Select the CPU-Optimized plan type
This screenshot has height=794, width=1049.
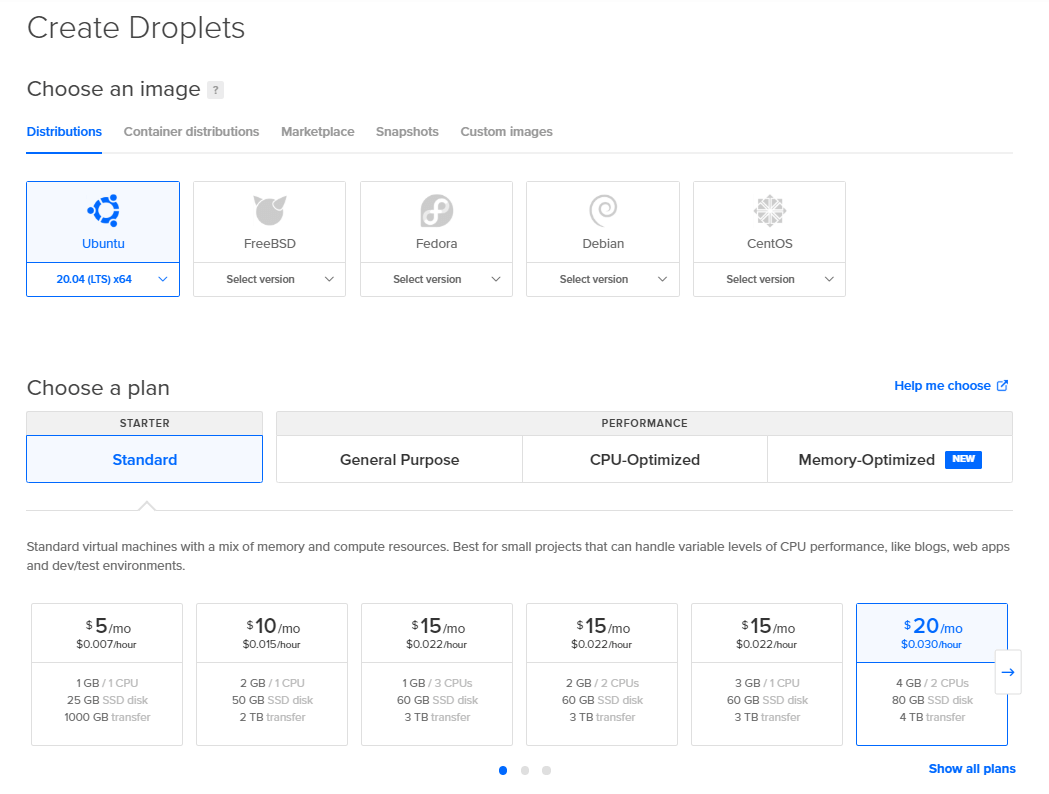pos(644,460)
